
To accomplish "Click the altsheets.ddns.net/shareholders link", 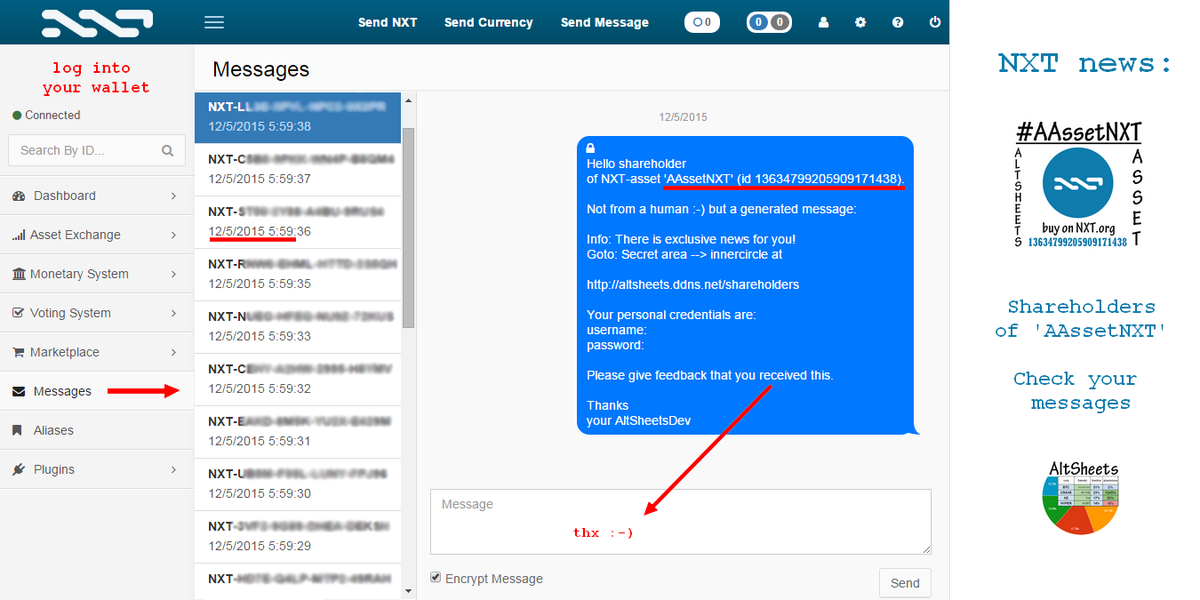I will (692, 284).
